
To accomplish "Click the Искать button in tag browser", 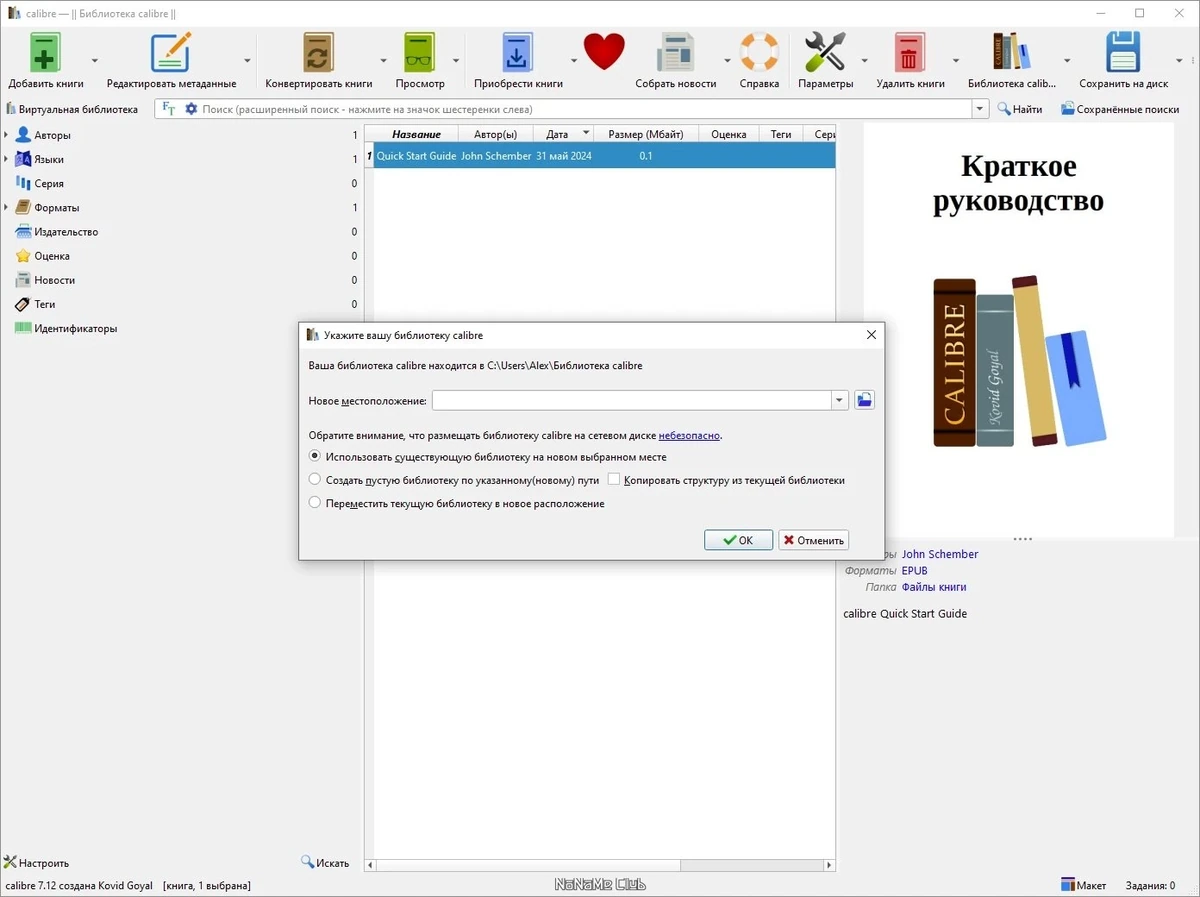I will (x=326, y=863).
